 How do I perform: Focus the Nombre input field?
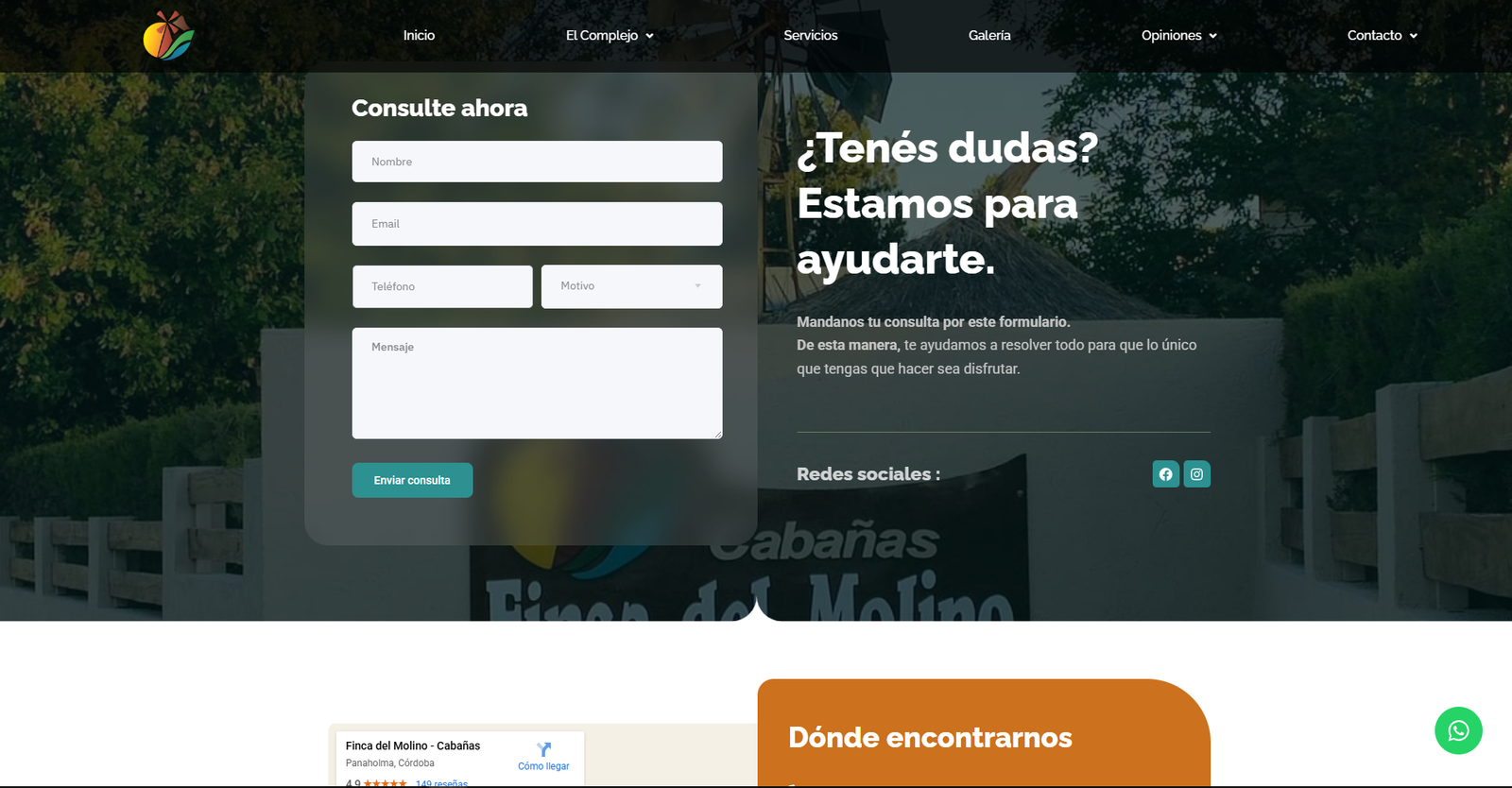pos(537,162)
